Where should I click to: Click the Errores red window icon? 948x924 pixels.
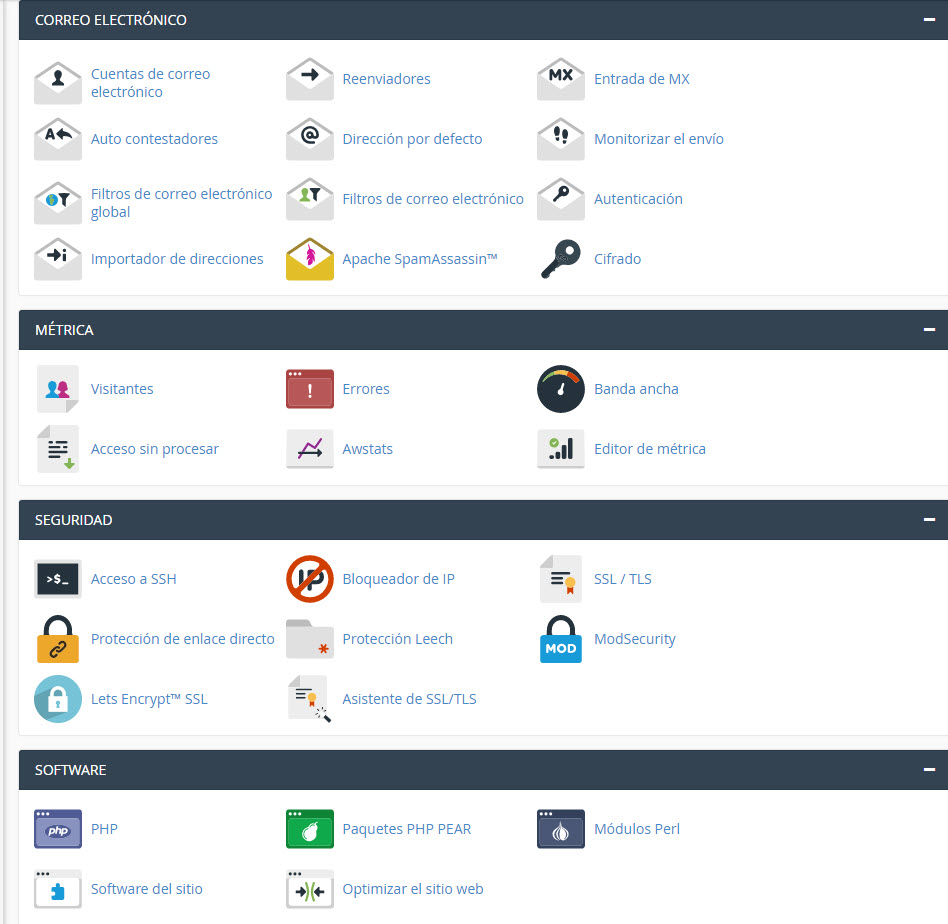[310, 389]
